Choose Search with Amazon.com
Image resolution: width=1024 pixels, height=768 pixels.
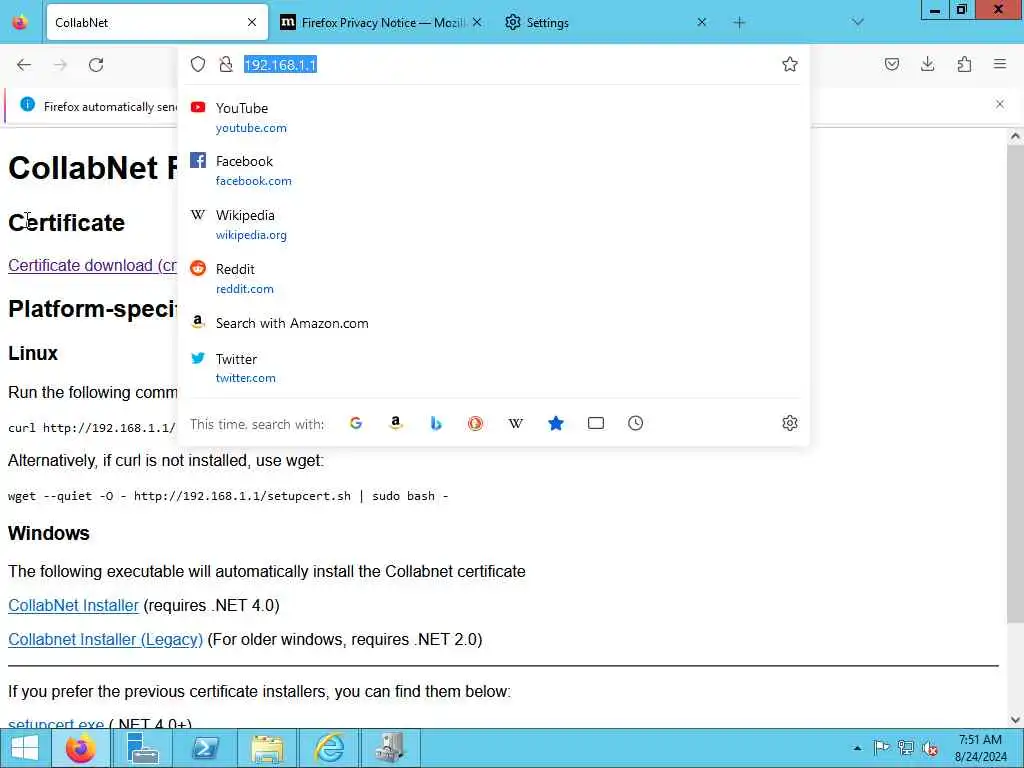[494, 323]
